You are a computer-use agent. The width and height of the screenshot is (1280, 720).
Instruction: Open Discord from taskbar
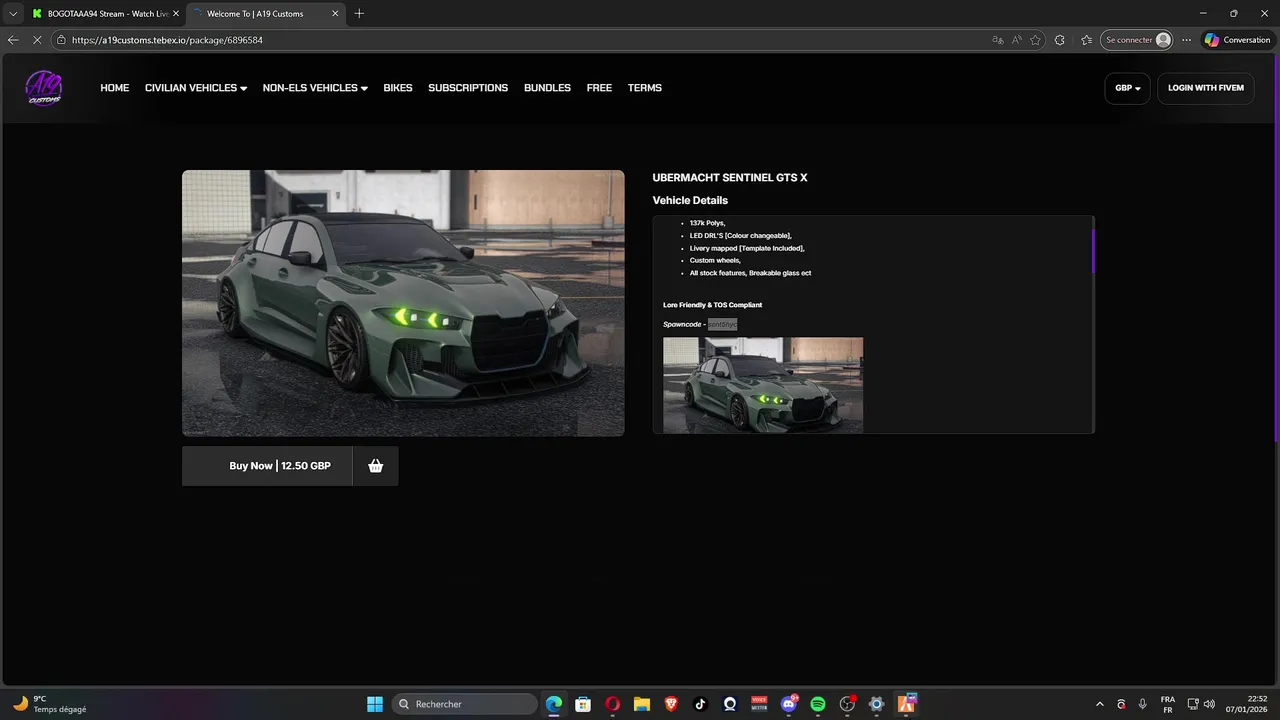pyautogui.click(x=789, y=704)
